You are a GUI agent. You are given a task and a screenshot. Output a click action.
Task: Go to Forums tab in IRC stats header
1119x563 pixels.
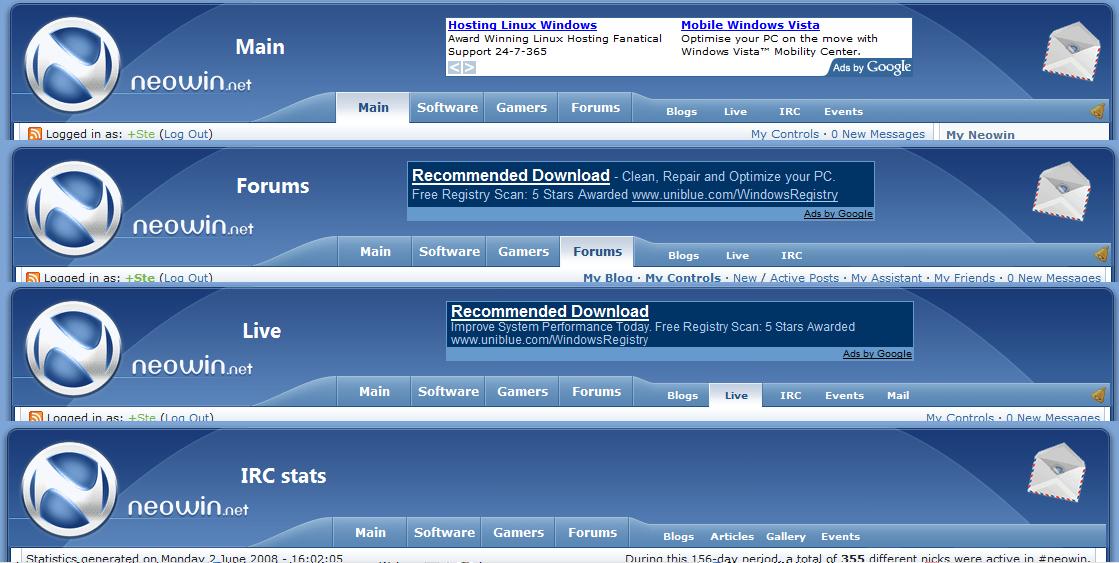pos(592,533)
